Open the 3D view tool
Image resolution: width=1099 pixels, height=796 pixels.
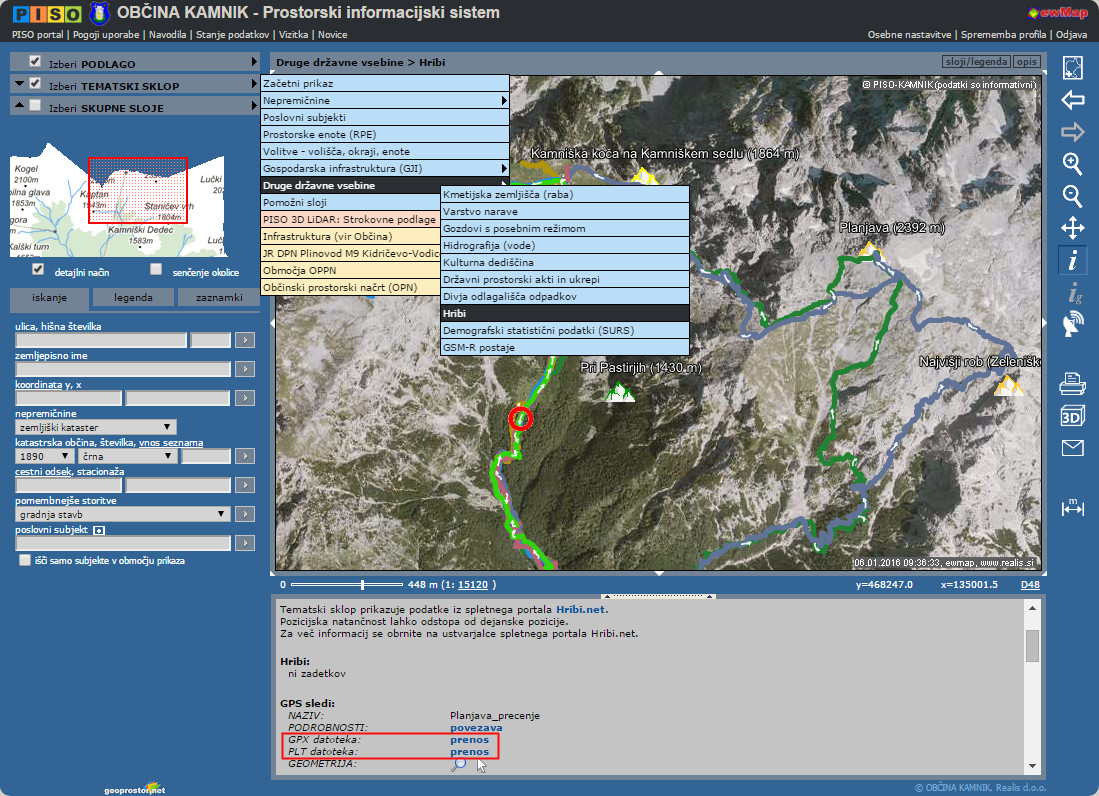1072,415
